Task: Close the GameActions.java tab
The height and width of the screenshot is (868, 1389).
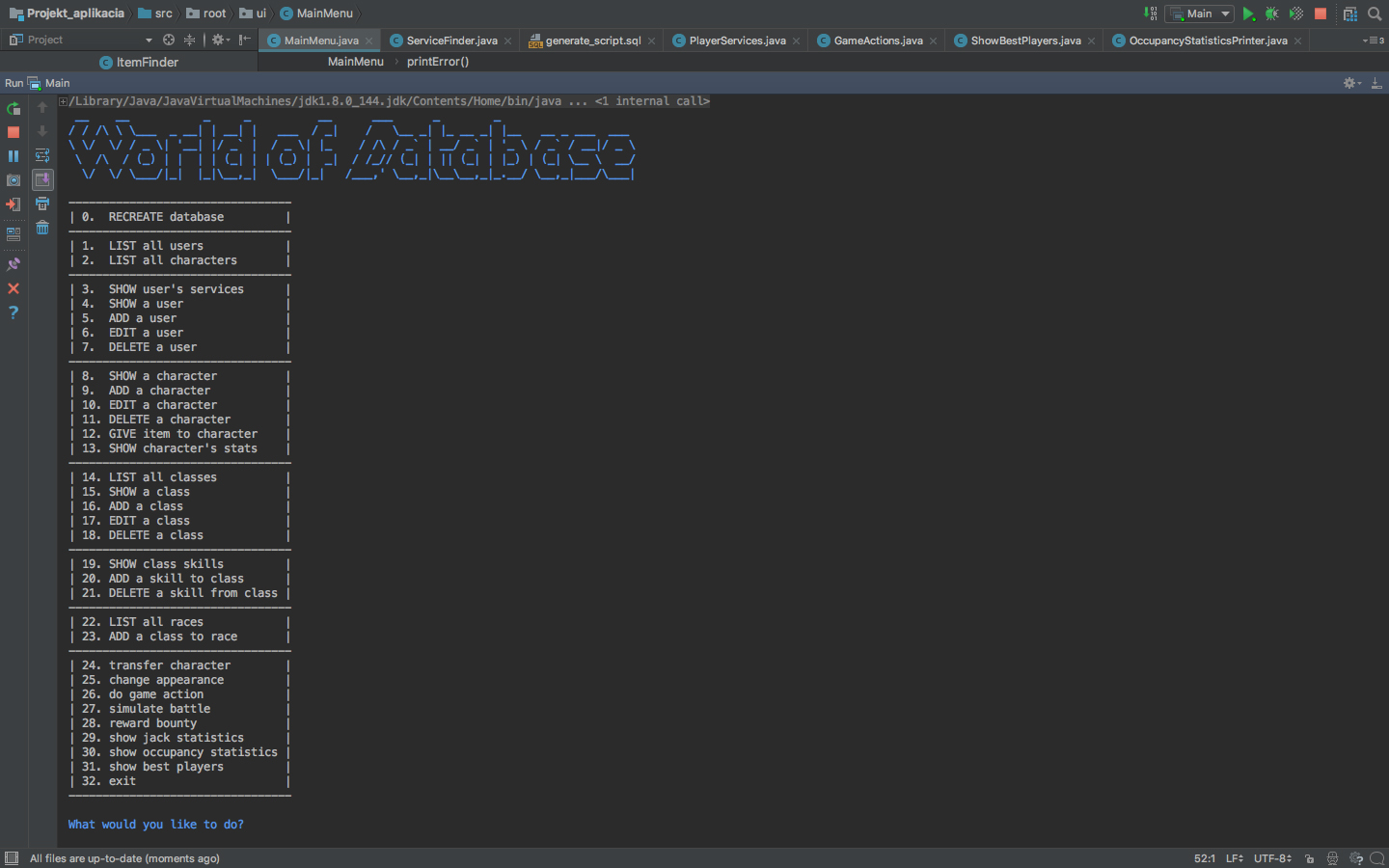Action: click(x=933, y=41)
